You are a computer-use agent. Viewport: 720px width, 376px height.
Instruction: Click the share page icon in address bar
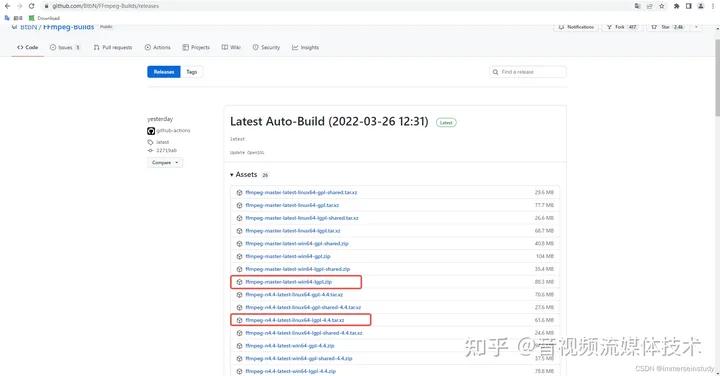(649, 6)
